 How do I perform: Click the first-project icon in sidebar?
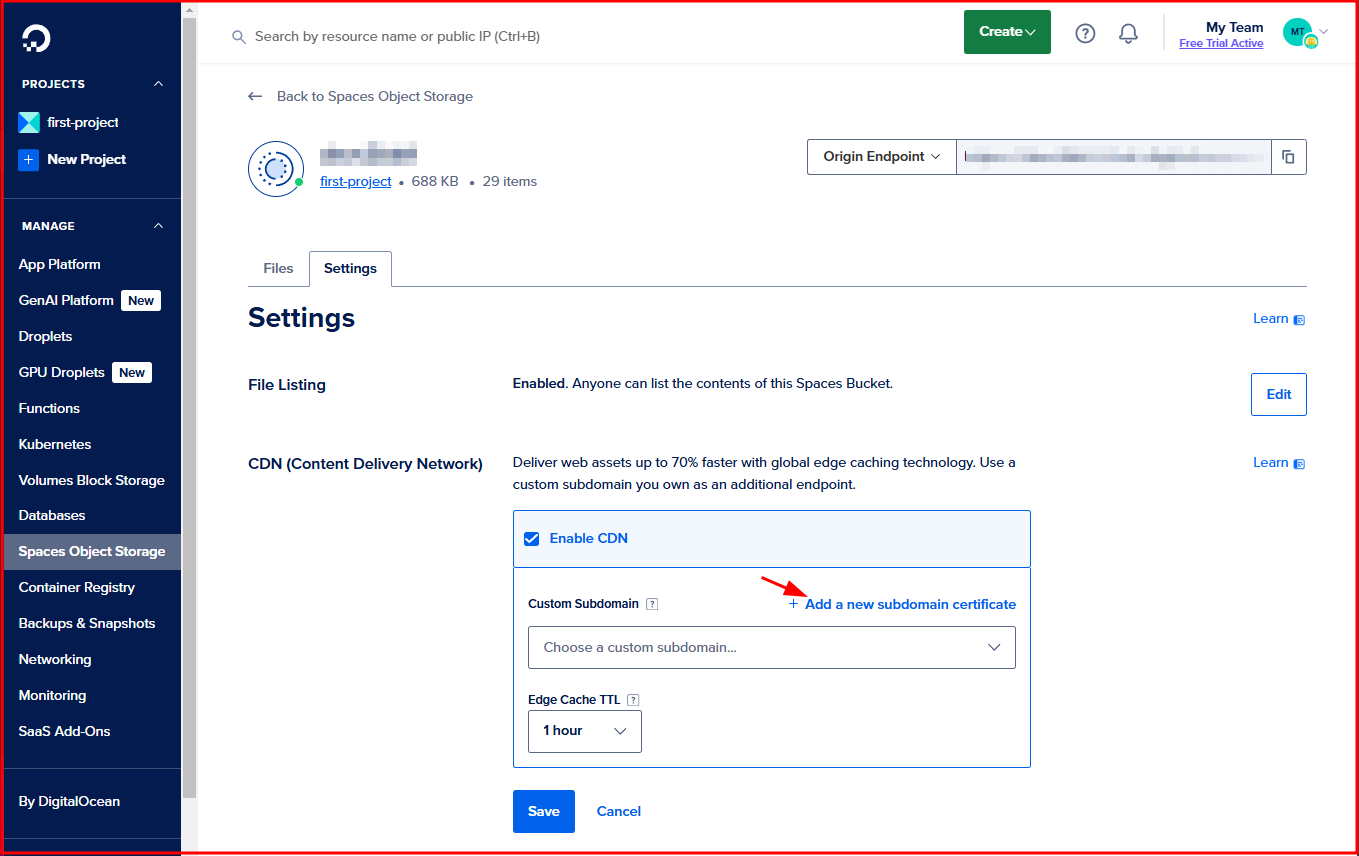click(x=29, y=122)
